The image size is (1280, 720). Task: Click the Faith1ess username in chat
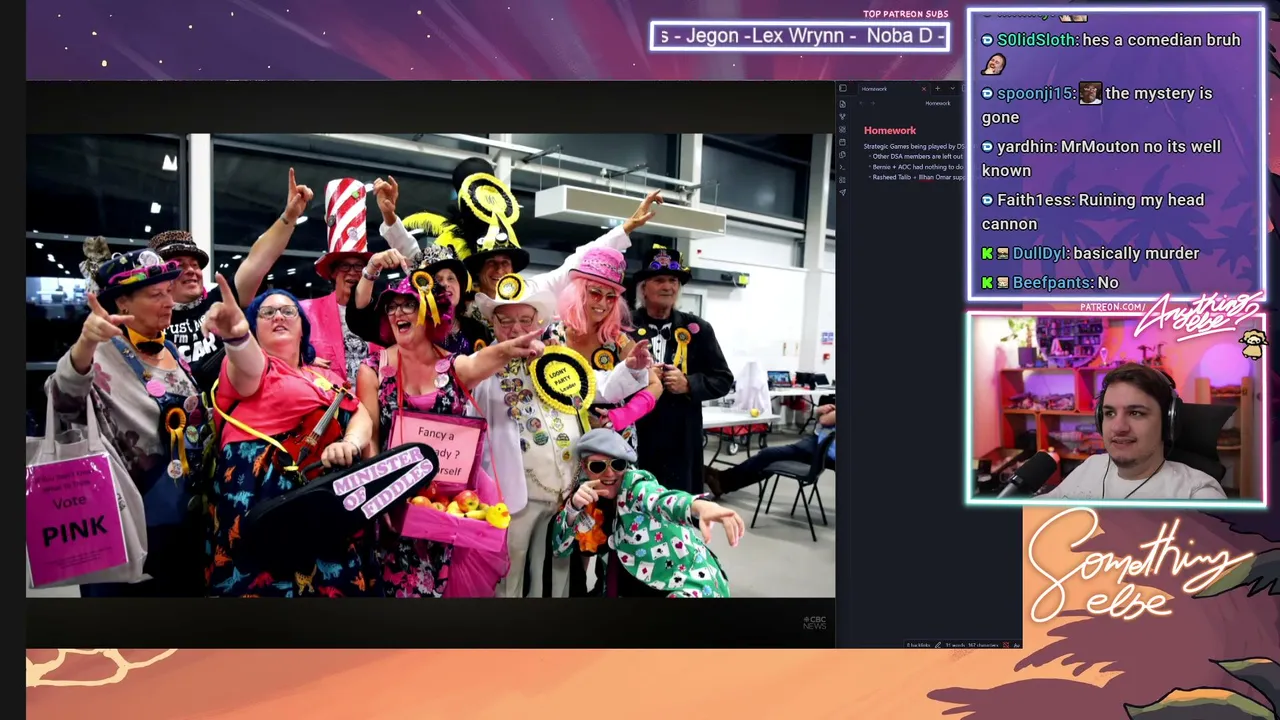click(1035, 200)
